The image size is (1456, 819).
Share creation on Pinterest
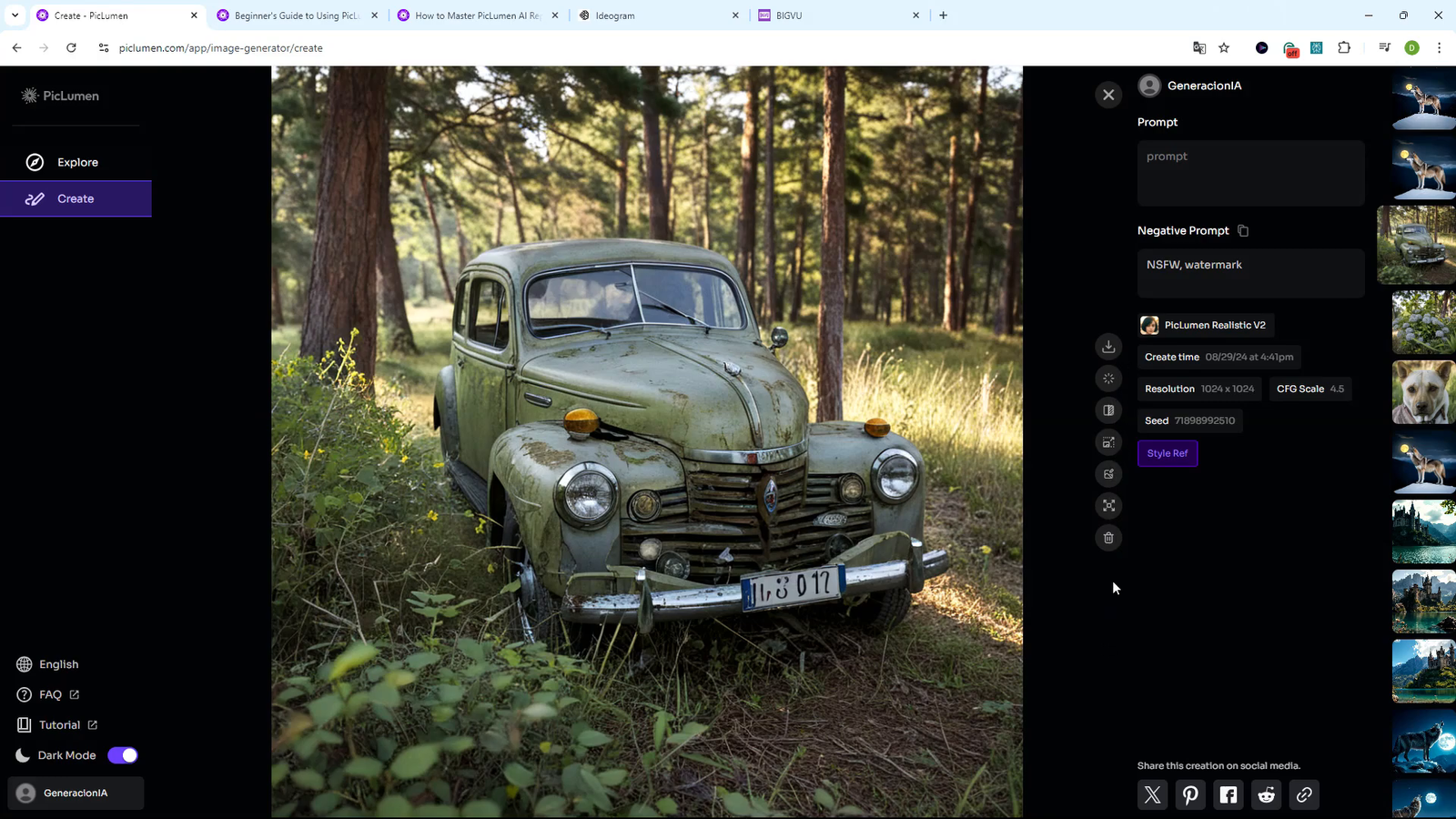coord(1190,794)
